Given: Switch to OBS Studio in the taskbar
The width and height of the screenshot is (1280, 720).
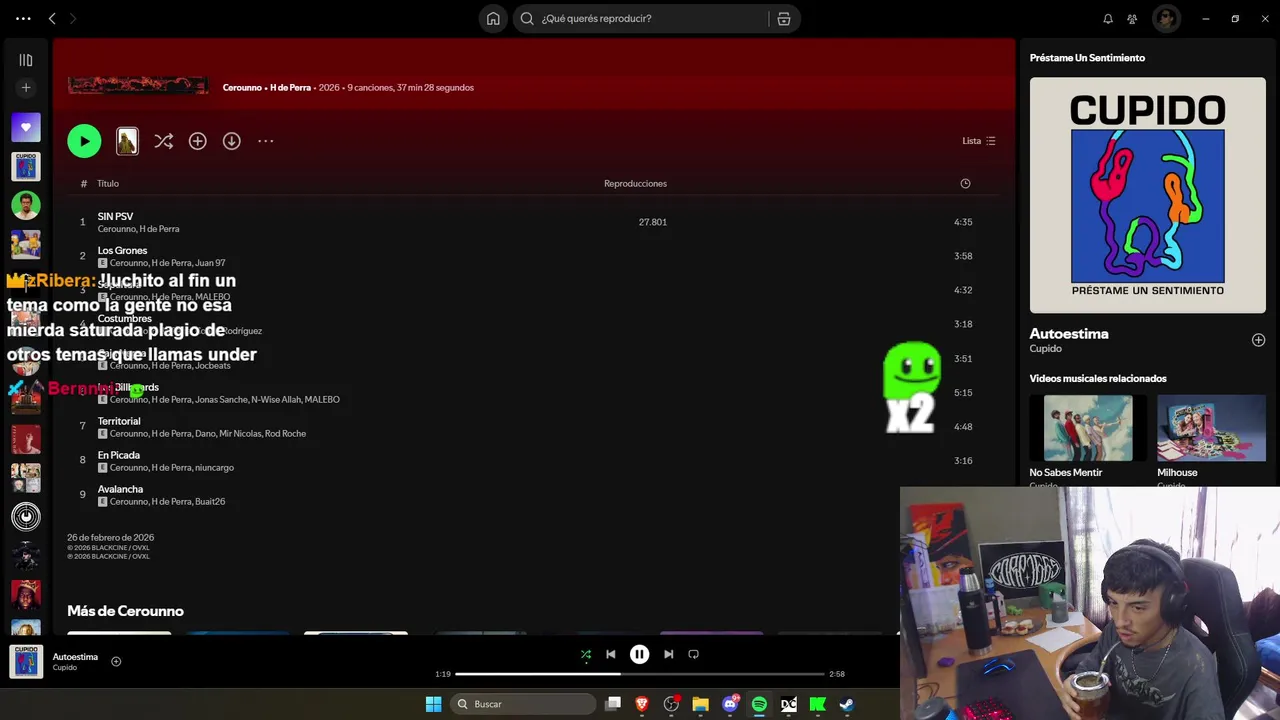Looking at the screenshot, I should [671, 704].
